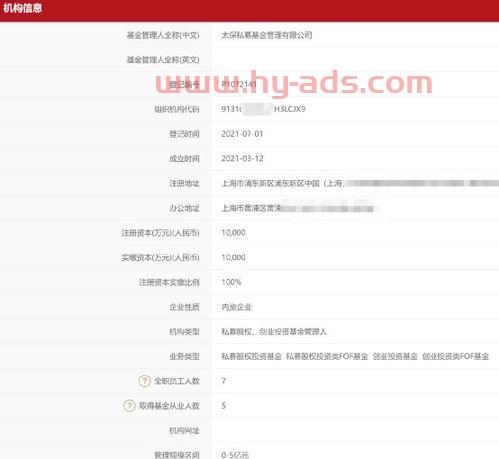This screenshot has width=499, height=459.
Task: Select the registered capital value 10,000
Action: (x=233, y=233)
